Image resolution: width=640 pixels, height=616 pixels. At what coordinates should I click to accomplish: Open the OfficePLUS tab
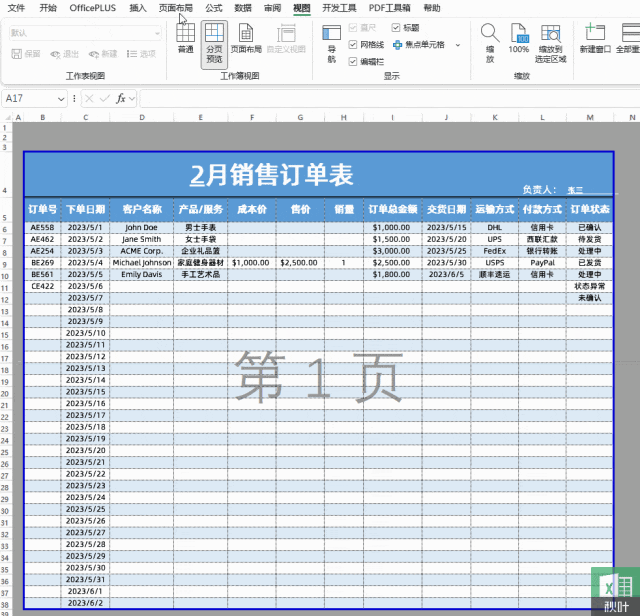pos(93,8)
